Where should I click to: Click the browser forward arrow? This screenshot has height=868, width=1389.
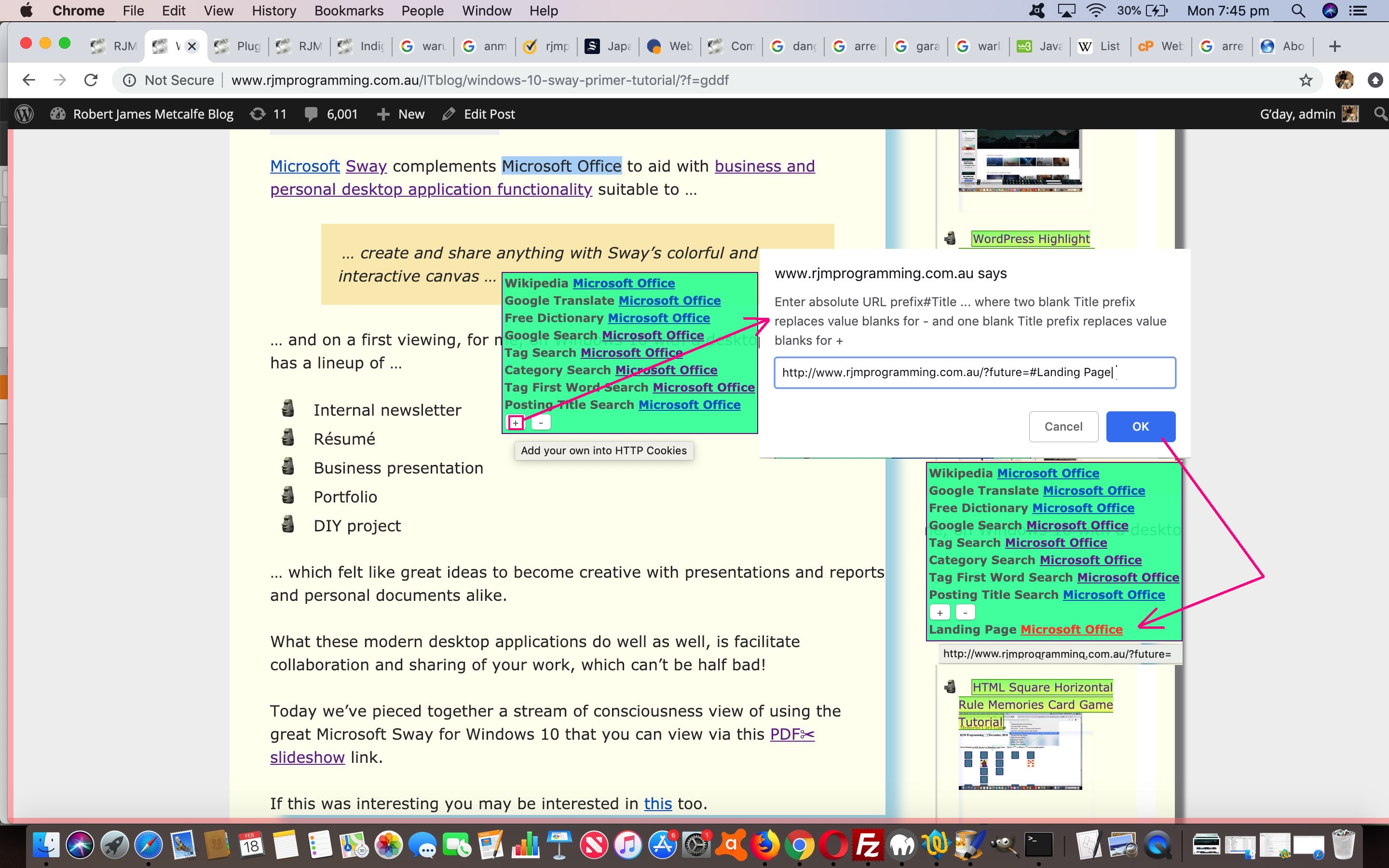point(60,80)
